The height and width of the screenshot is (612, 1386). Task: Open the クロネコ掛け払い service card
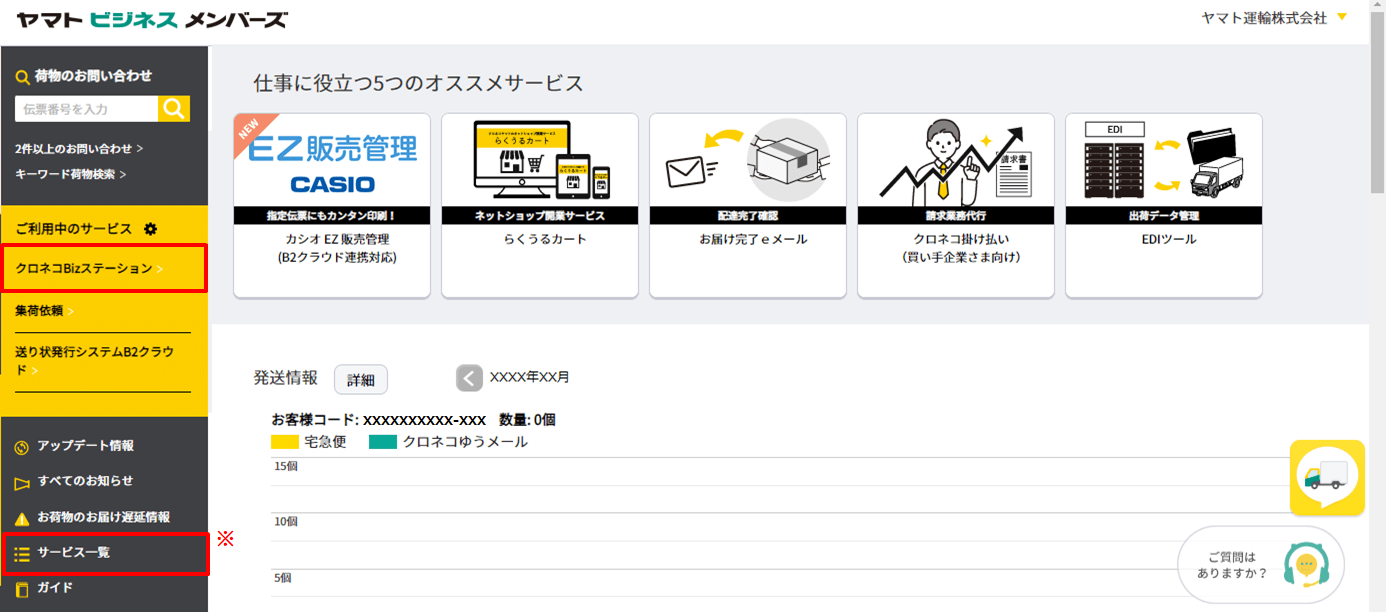coord(956,205)
